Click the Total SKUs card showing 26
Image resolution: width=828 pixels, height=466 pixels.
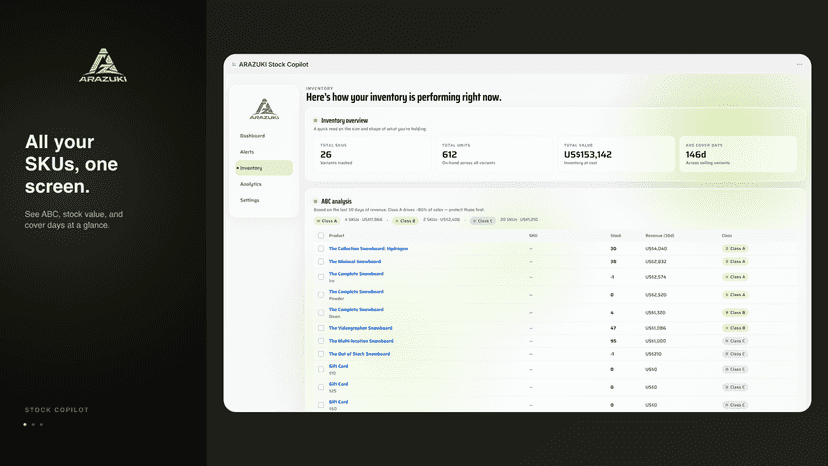372,154
